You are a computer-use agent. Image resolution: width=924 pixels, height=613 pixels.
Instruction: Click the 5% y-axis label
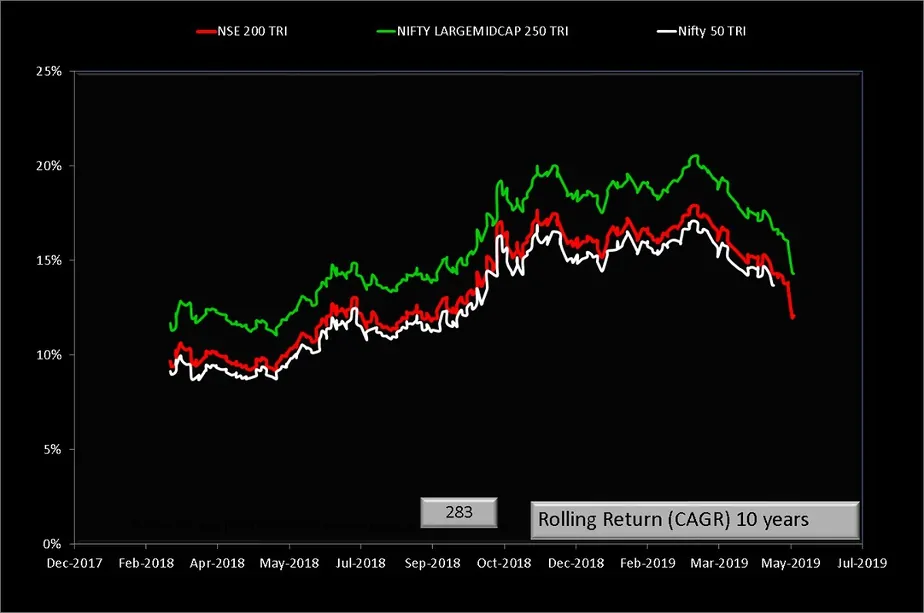[x=52, y=449]
